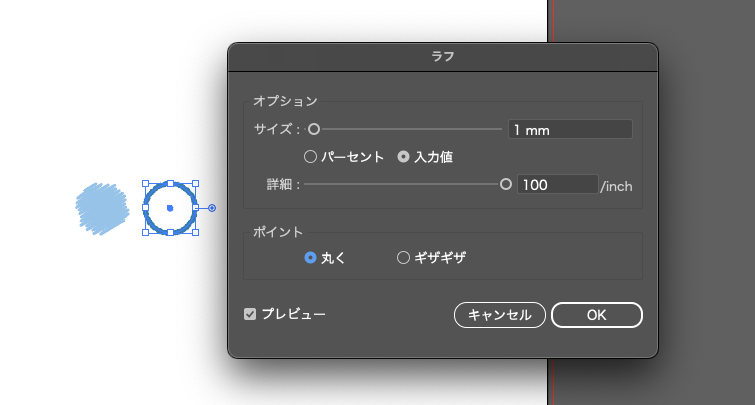This screenshot has width=755, height=405.
Task: Confirm the dialog with OK
Action: click(x=597, y=315)
